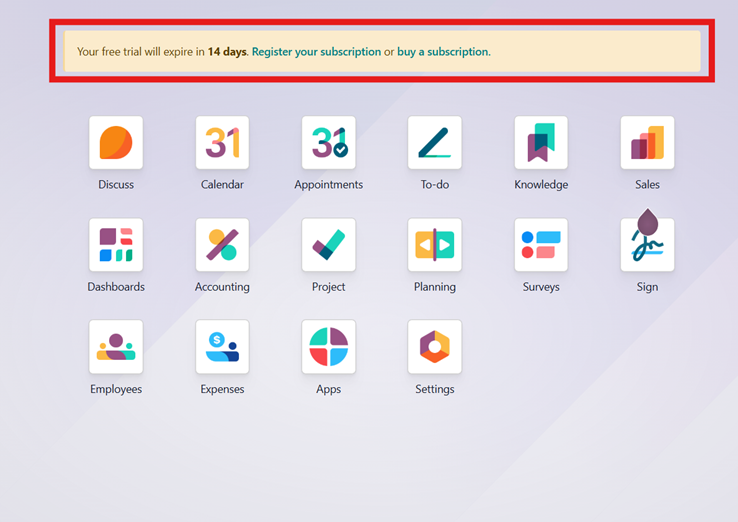Open the Employees app icon
738x522 pixels.
(116, 347)
